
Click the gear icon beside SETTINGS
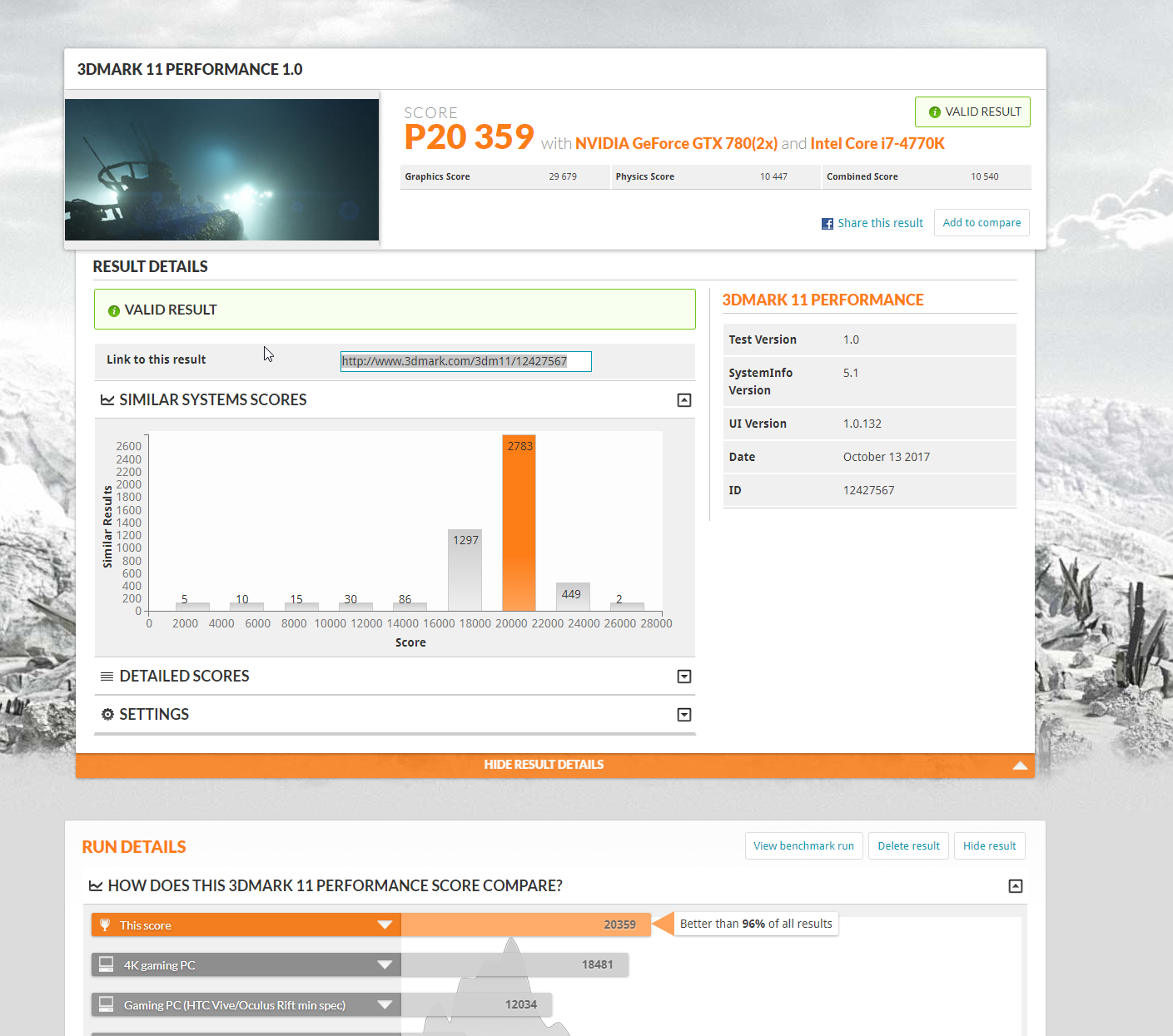tap(107, 715)
